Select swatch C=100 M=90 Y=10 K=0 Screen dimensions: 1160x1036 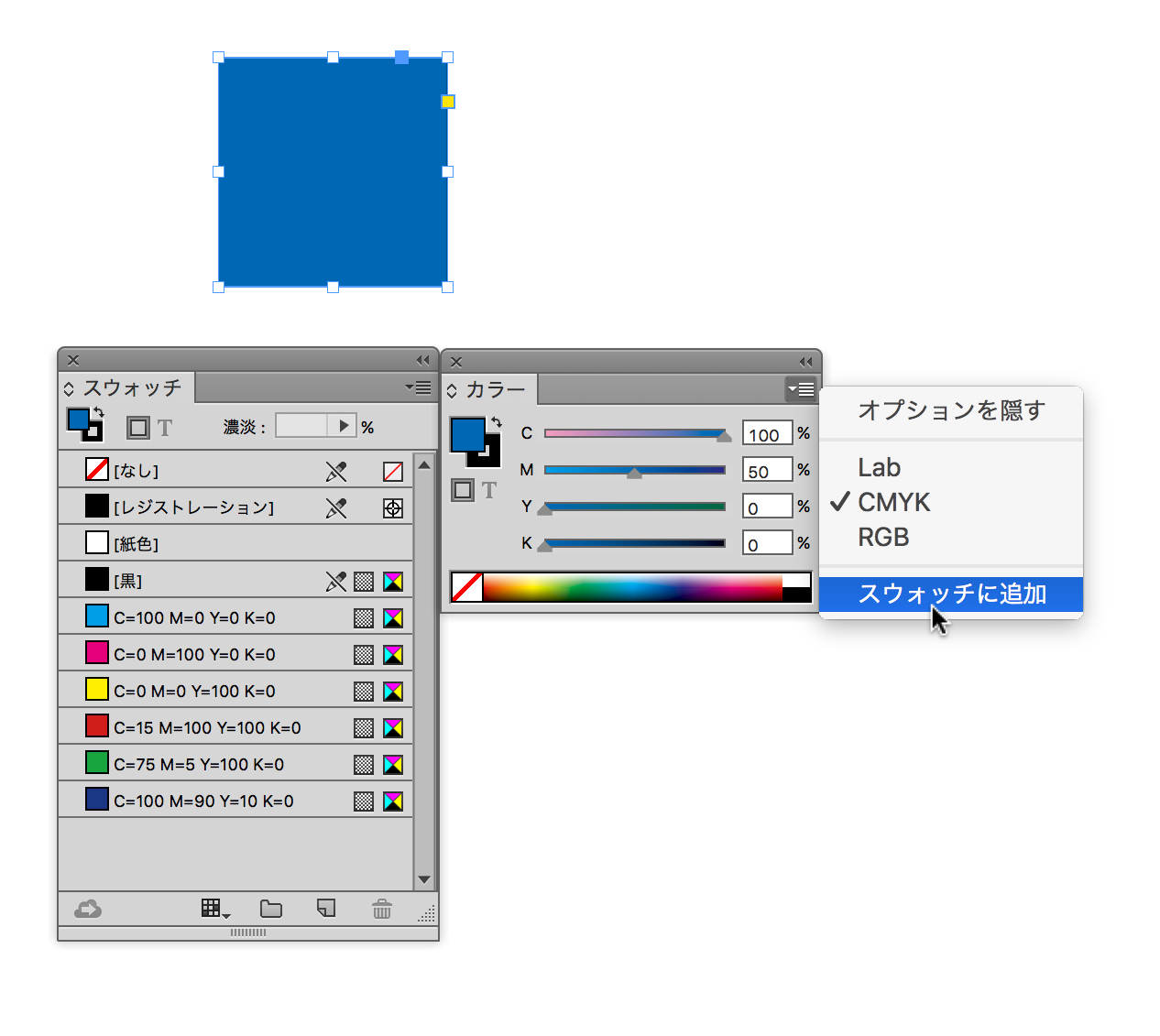[x=235, y=800]
